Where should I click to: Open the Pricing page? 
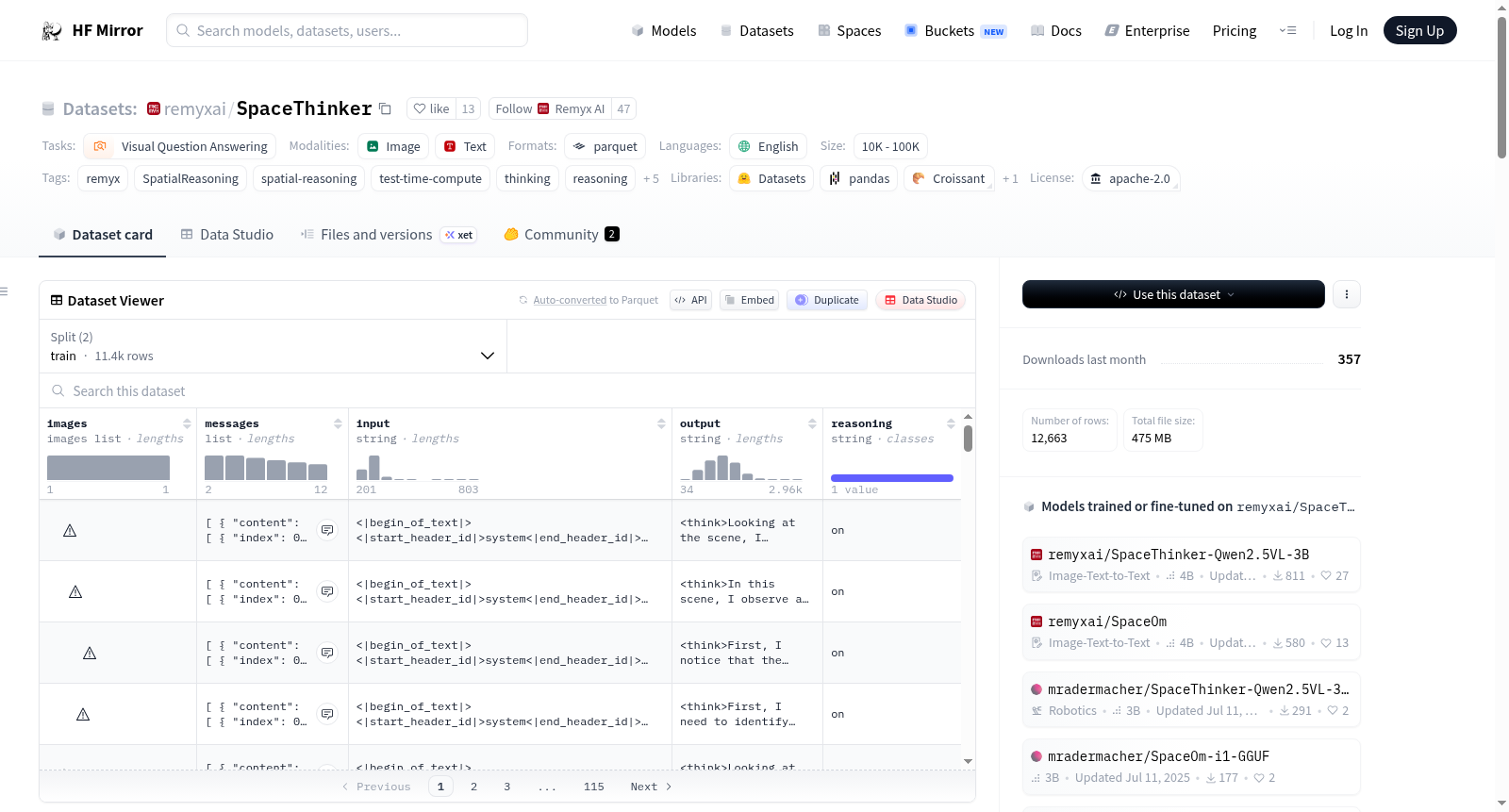pos(1235,31)
